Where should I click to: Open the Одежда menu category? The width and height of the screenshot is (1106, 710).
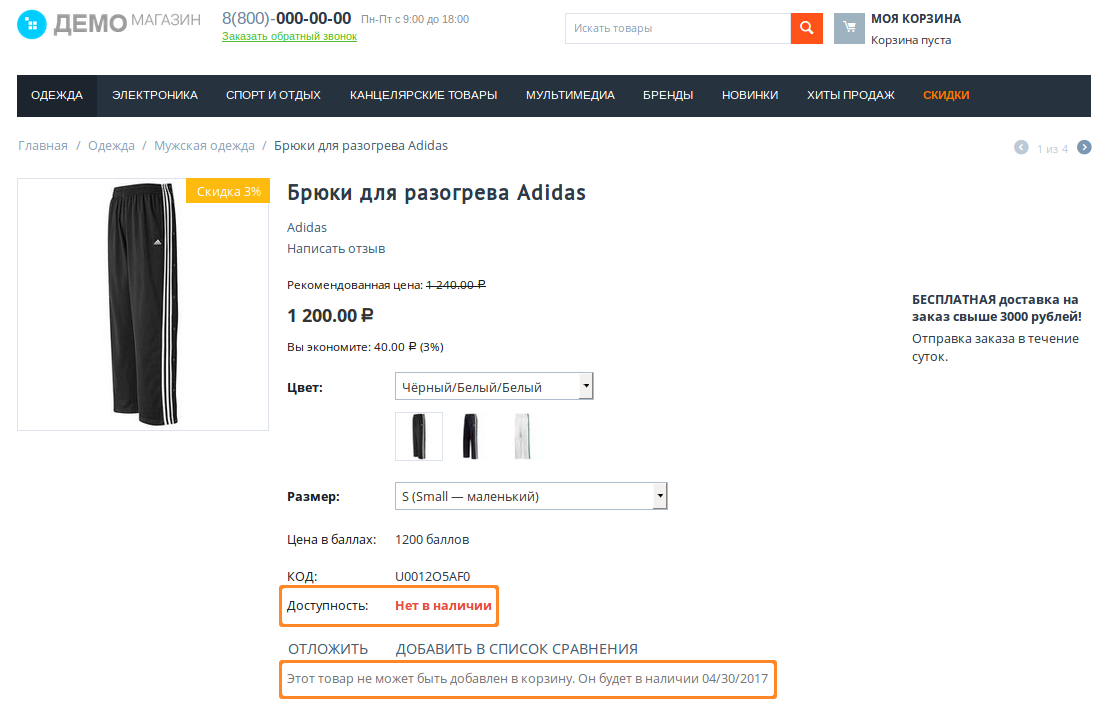click(57, 95)
